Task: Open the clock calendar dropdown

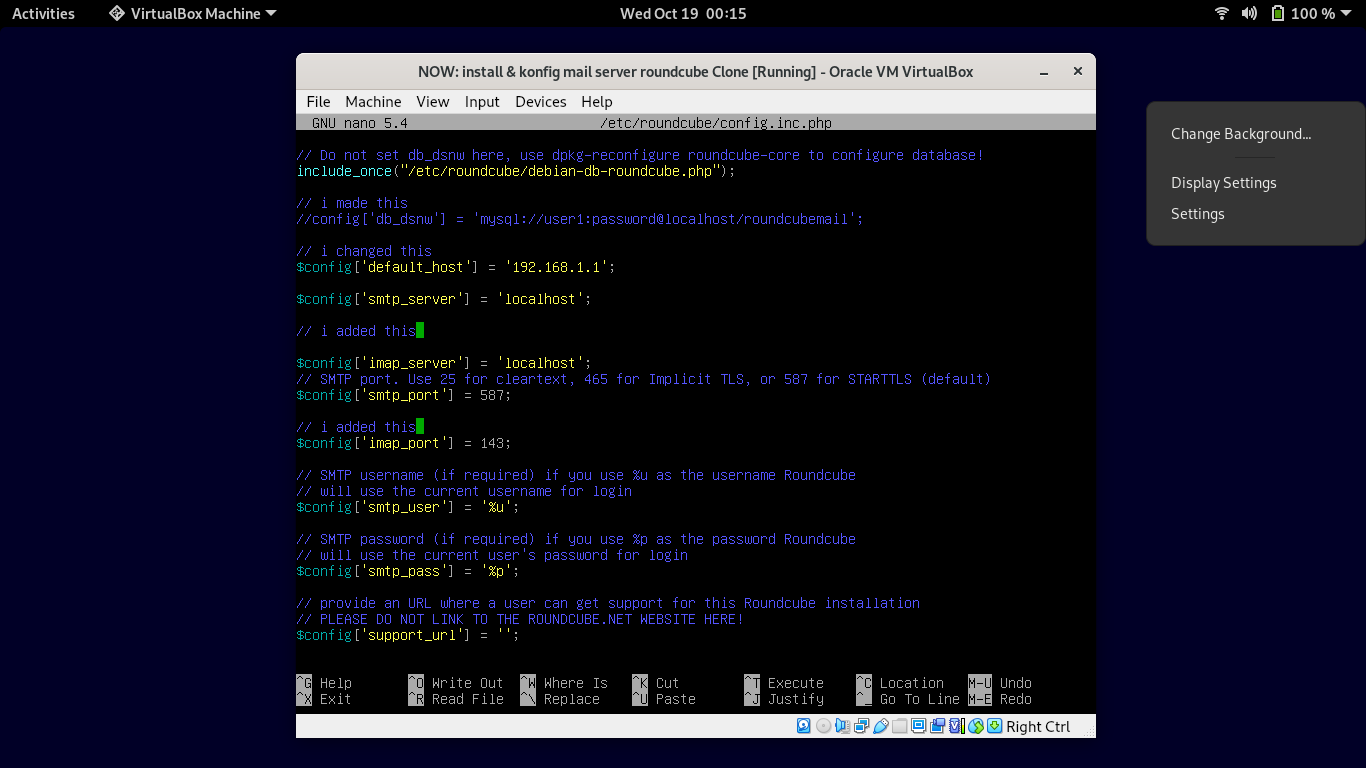Action: coord(683,14)
